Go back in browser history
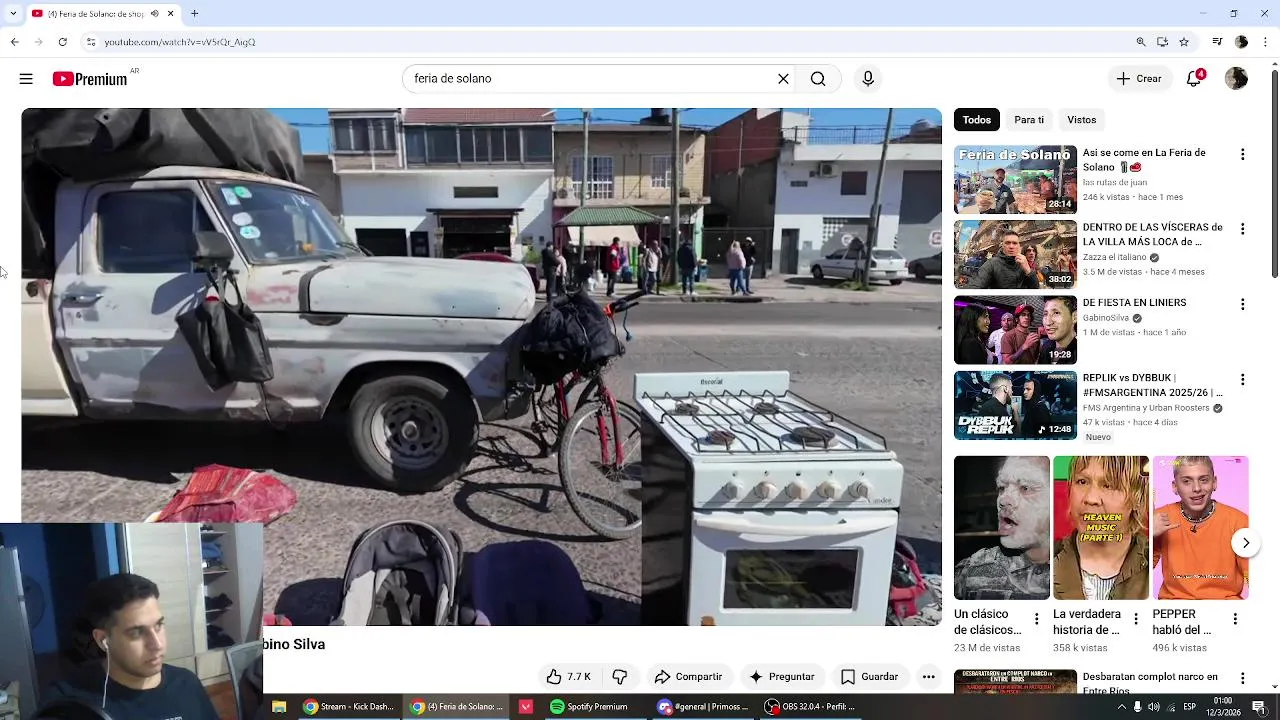This screenshot has height=720, width=1280. pyautogui.click(x=14, y=42)
